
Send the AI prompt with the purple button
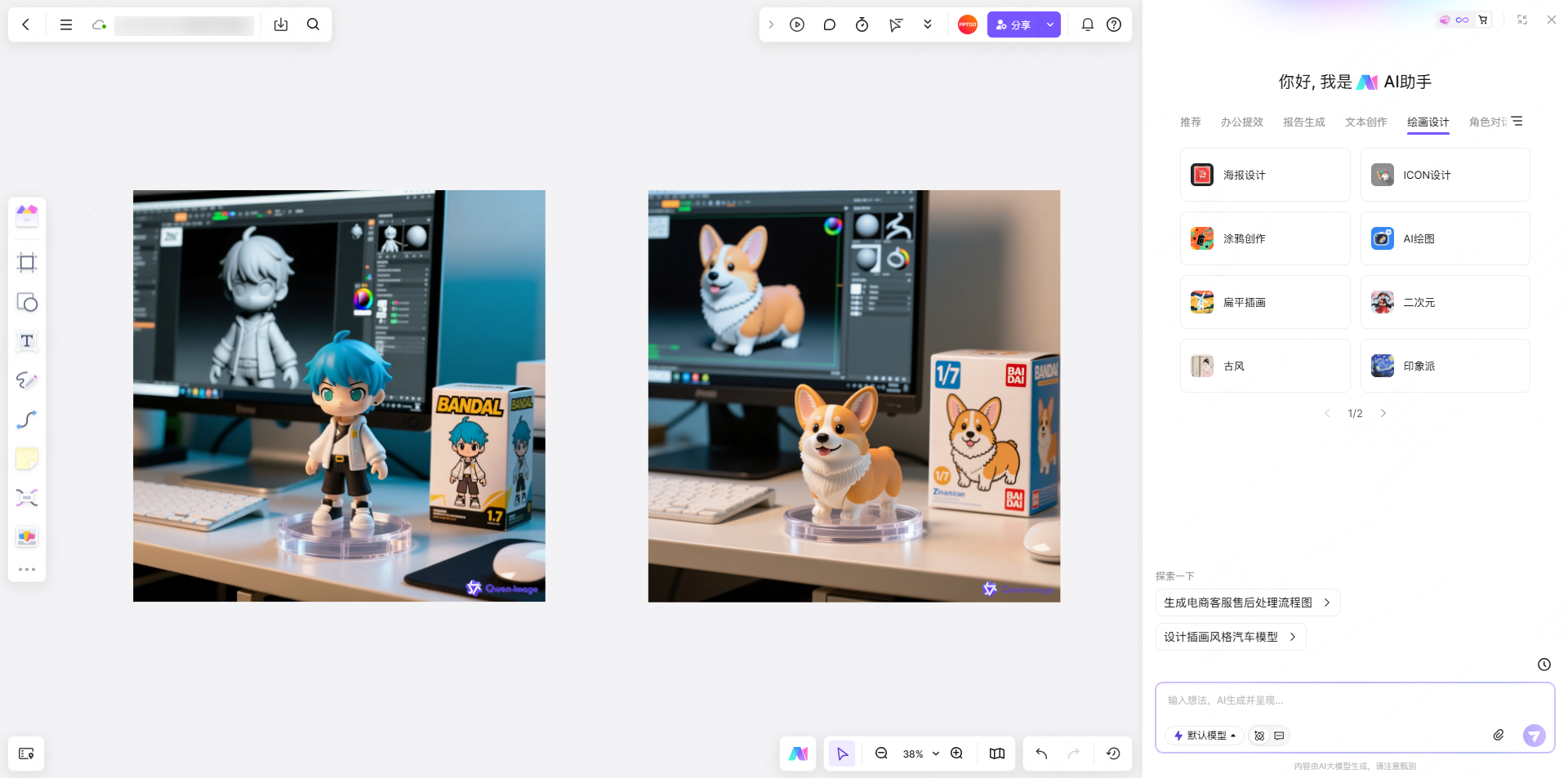point(1535,736)
